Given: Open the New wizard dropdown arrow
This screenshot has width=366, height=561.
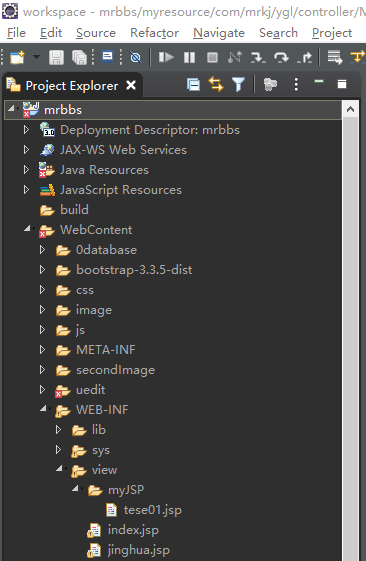Looking at the screenshot, I should click(x=36, y=57).
